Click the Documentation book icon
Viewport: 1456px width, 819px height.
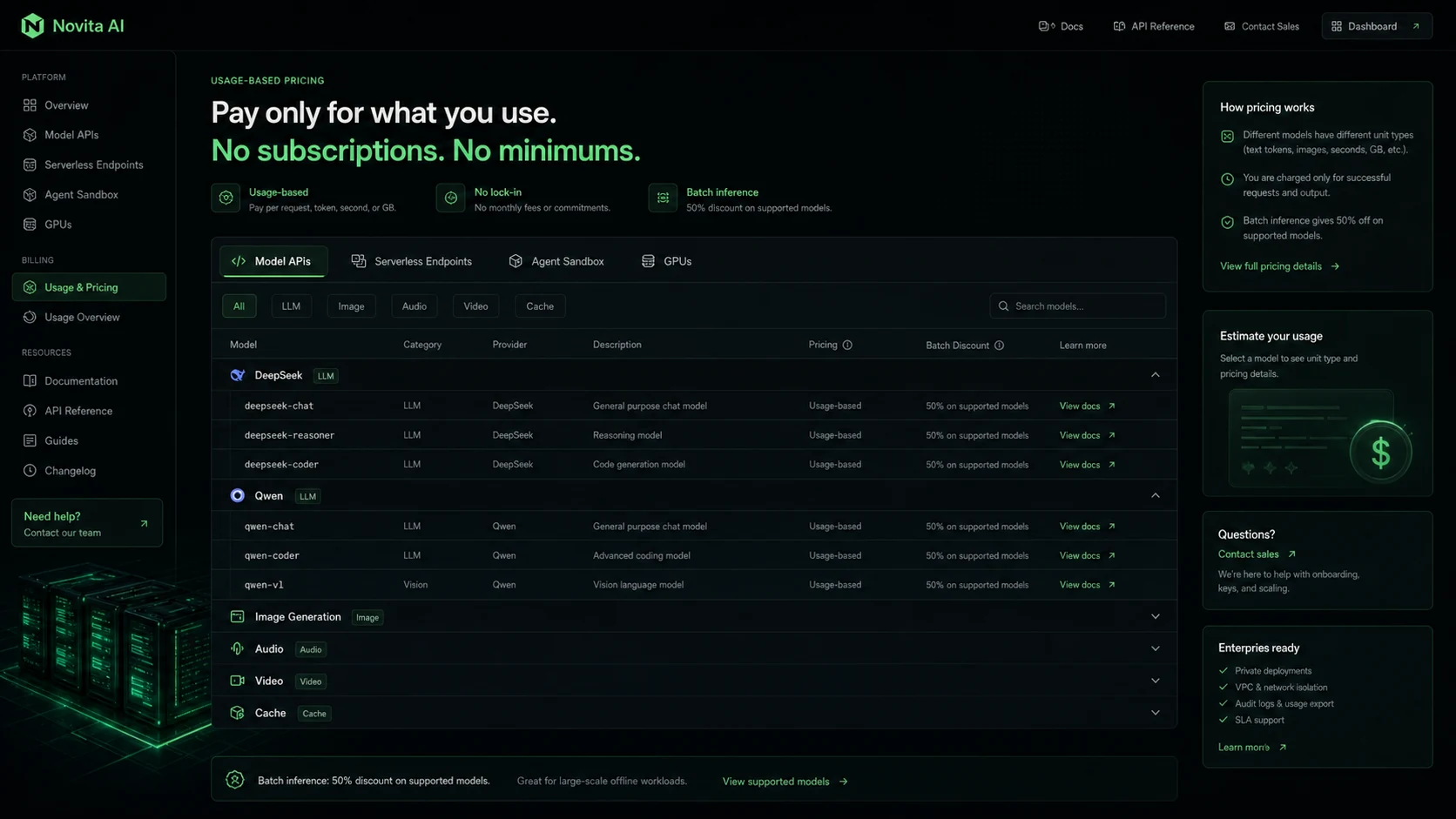click(30, 381)
